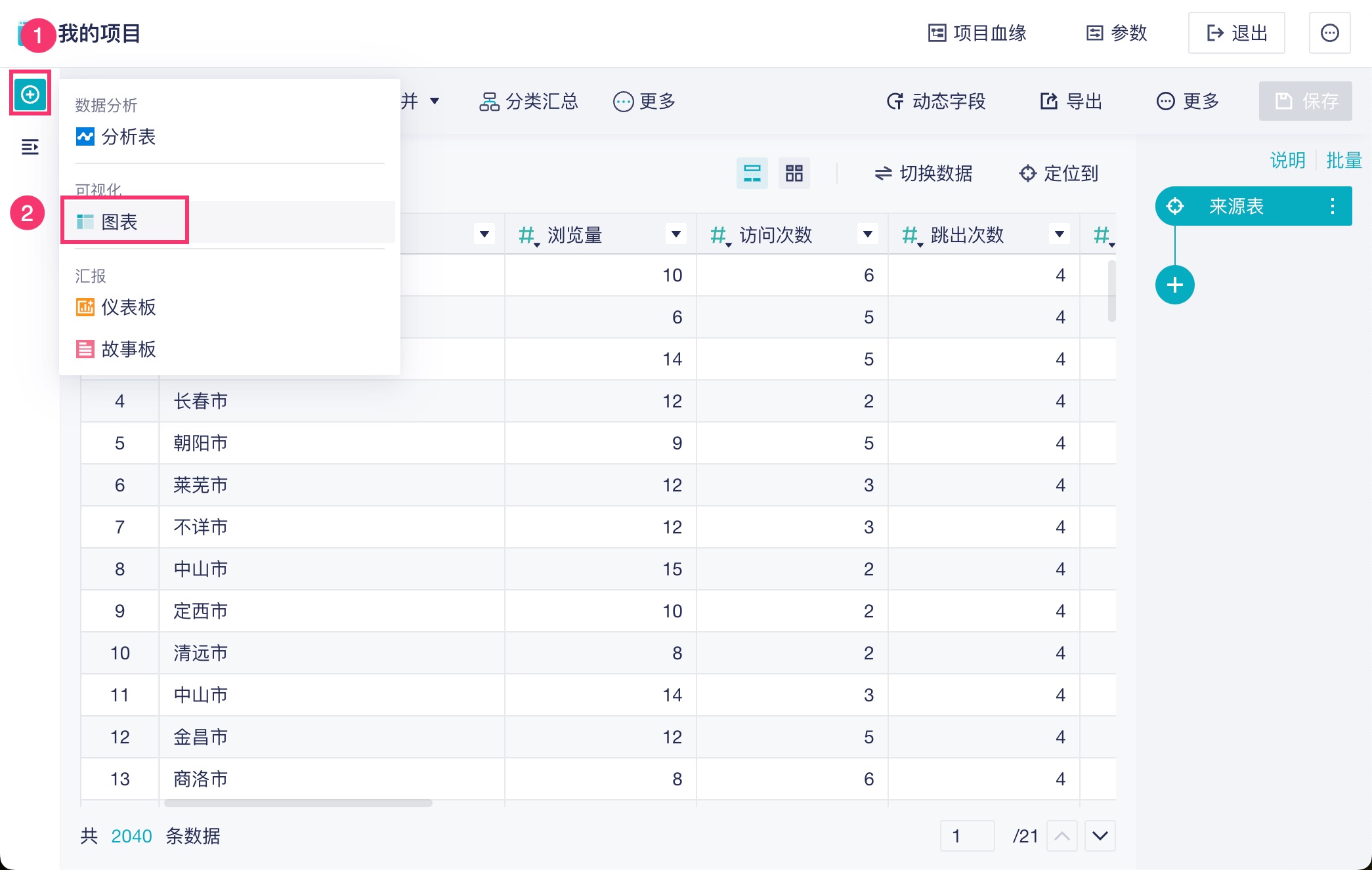Image resolution: width=1372 pixels, height=870 pixels.
Task: Click the 来源表 node target icon
Action: coord(1175,206)
